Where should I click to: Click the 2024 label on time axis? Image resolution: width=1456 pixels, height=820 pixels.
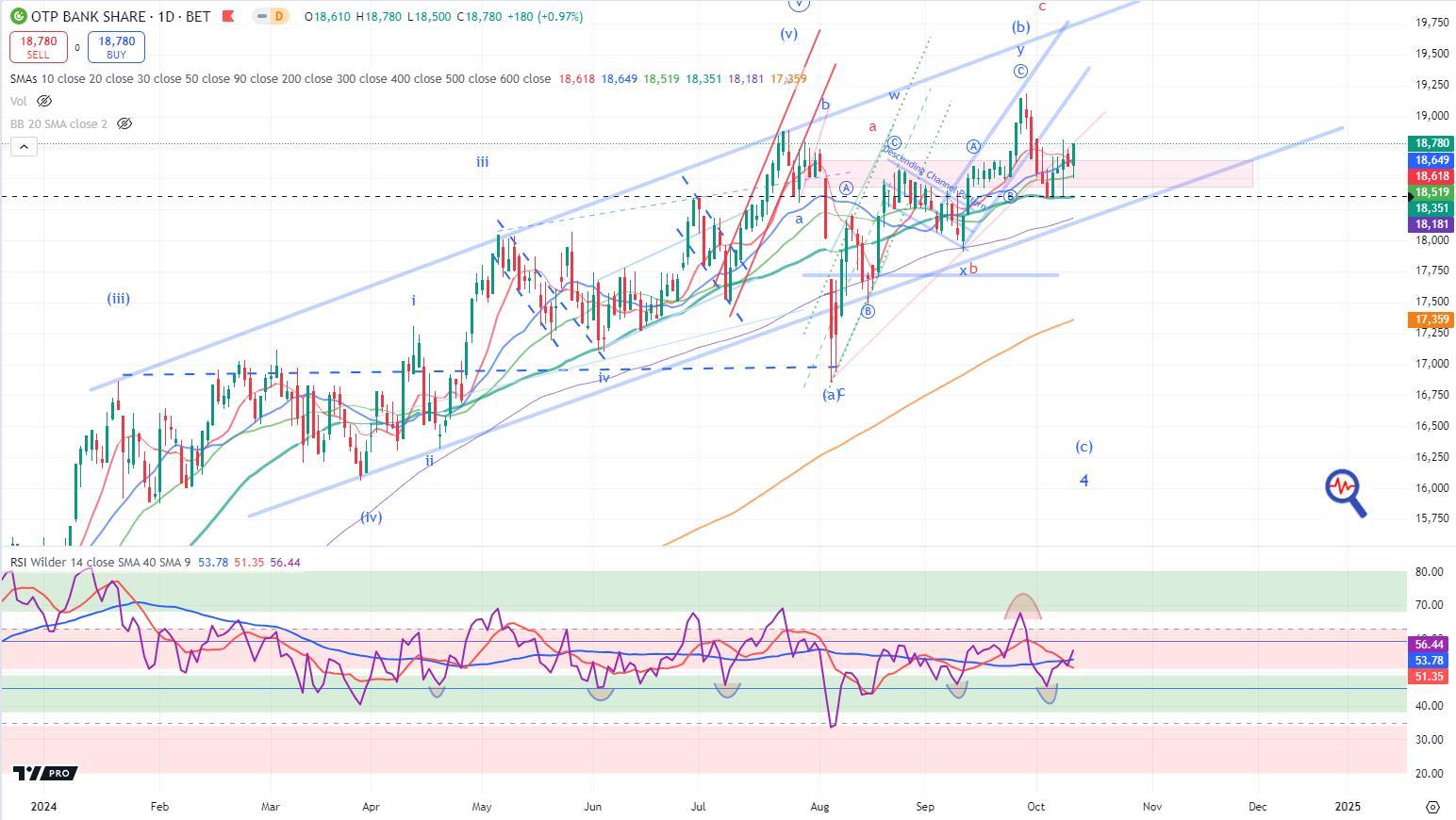pyautogui.click(x=44, y=807)
